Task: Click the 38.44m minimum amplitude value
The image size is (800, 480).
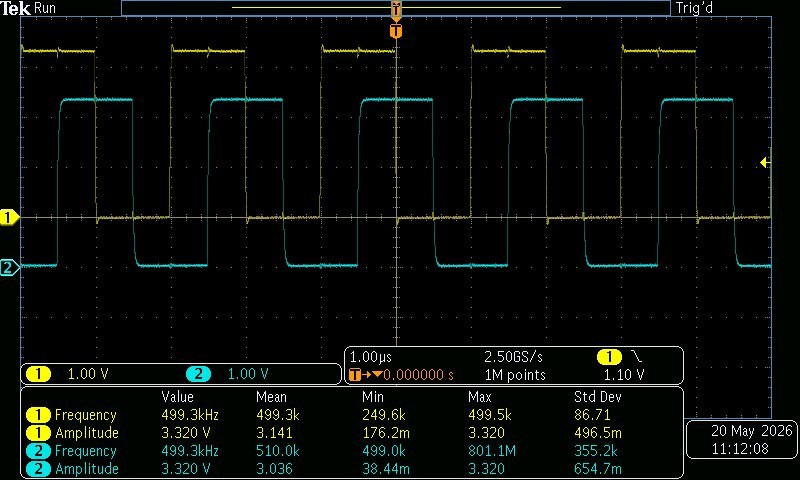Action: click(x=386, y=468)
